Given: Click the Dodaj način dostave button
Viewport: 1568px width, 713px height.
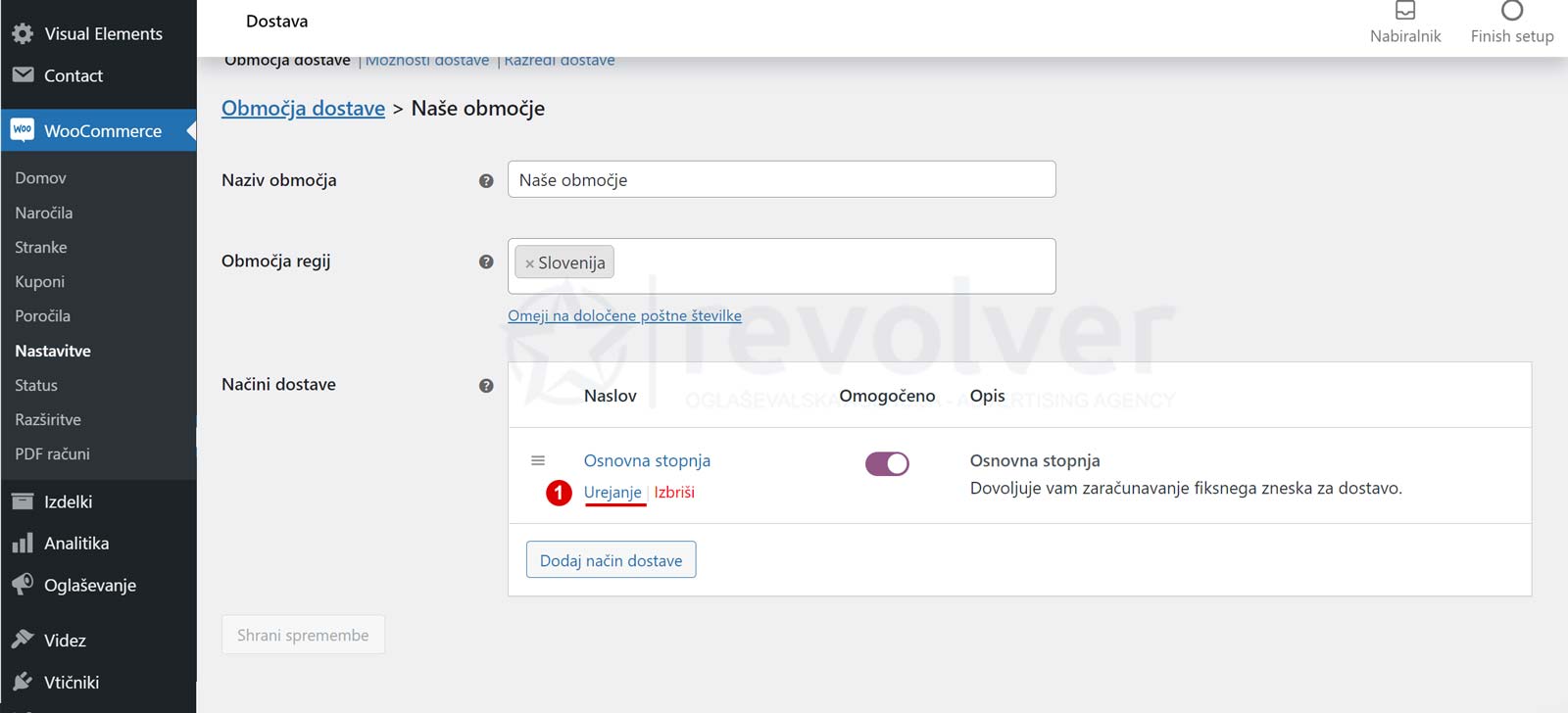Looking at the screenshot, I should click(611, 560).
